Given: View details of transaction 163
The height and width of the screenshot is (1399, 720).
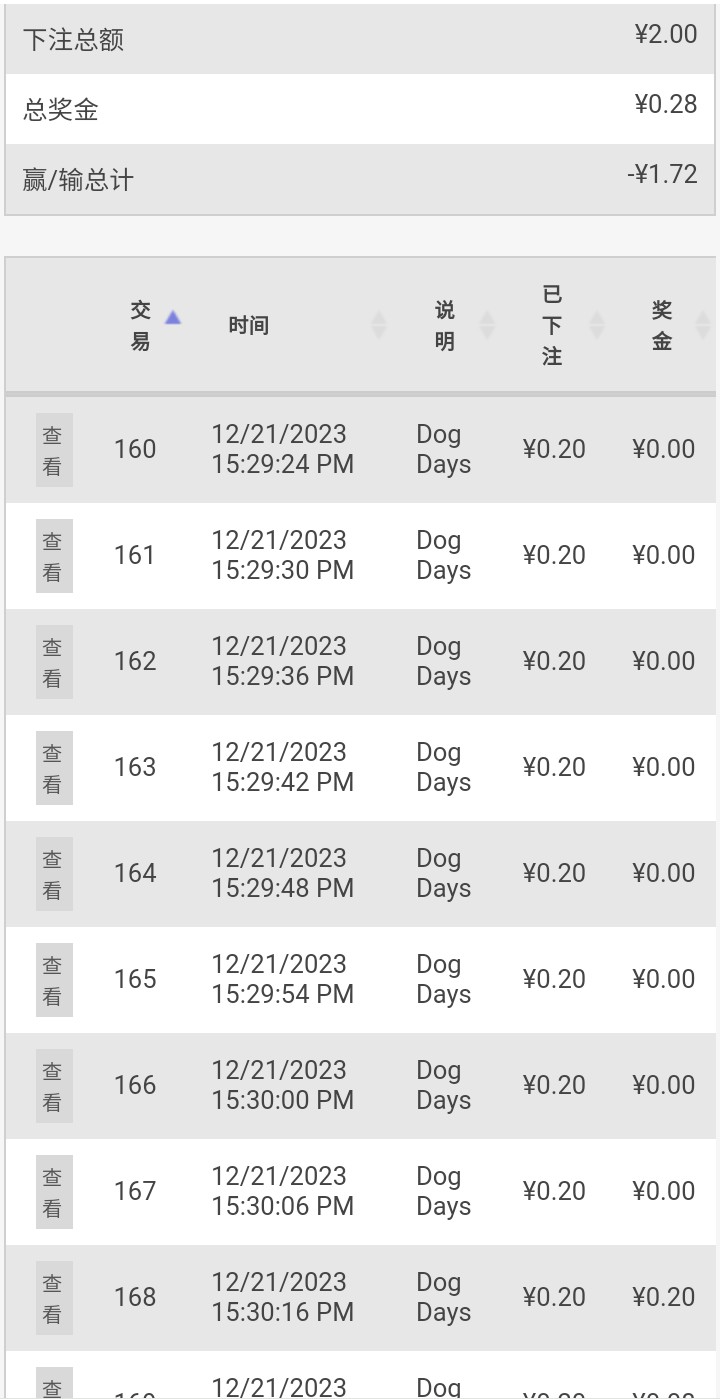Looking at the screenshot, I should pyautogui.click(x=54, y=768).
